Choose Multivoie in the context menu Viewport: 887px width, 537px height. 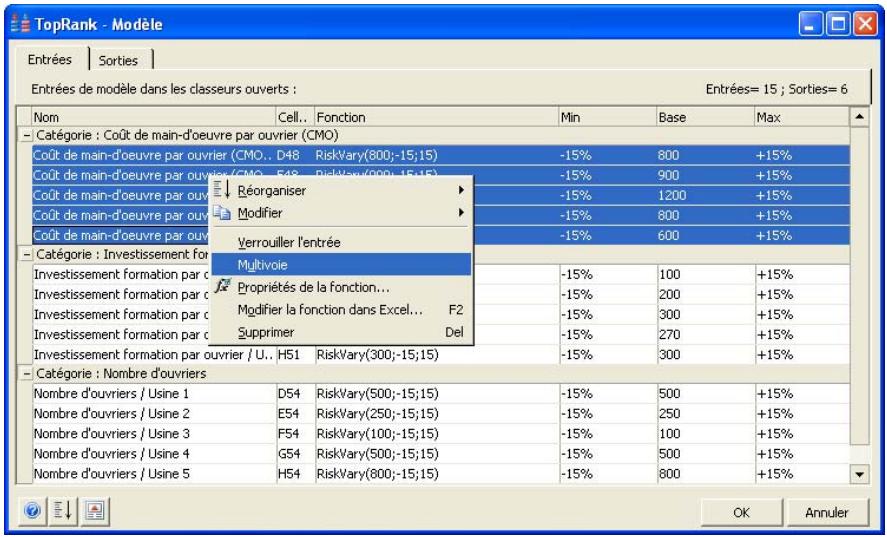[x=342, y=264]
